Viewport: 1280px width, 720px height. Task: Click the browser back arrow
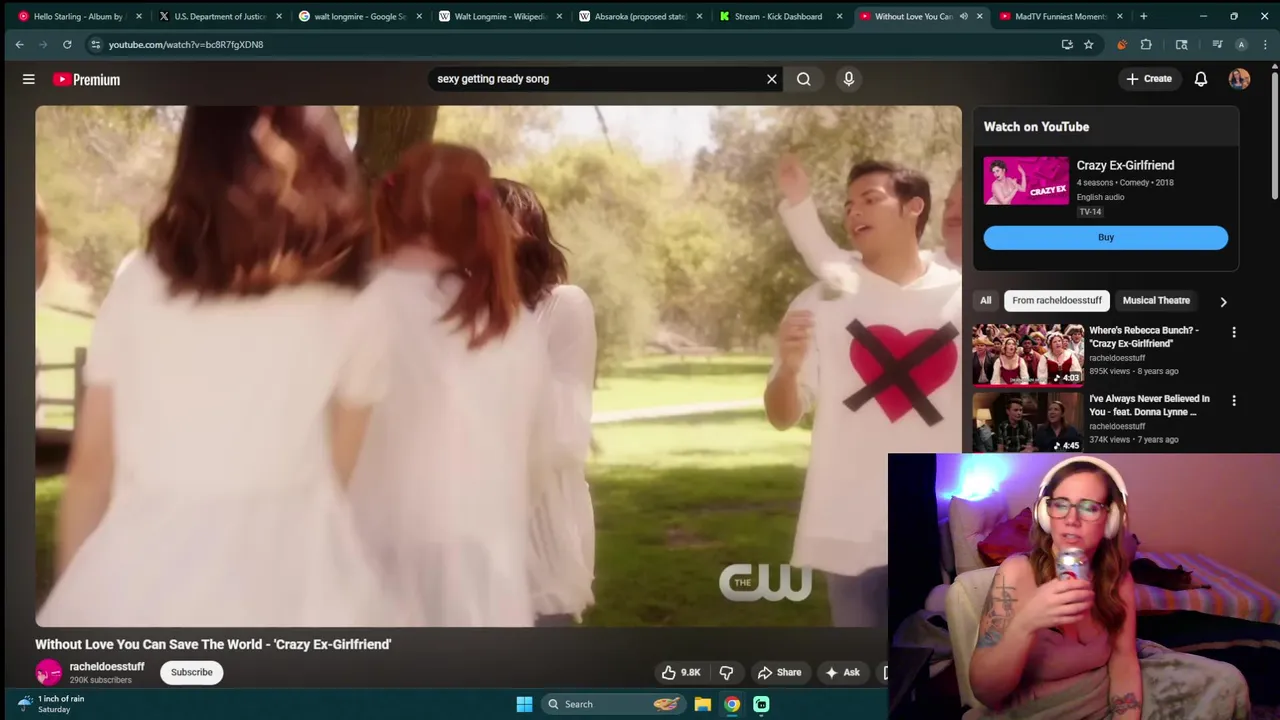click(19, 44)
